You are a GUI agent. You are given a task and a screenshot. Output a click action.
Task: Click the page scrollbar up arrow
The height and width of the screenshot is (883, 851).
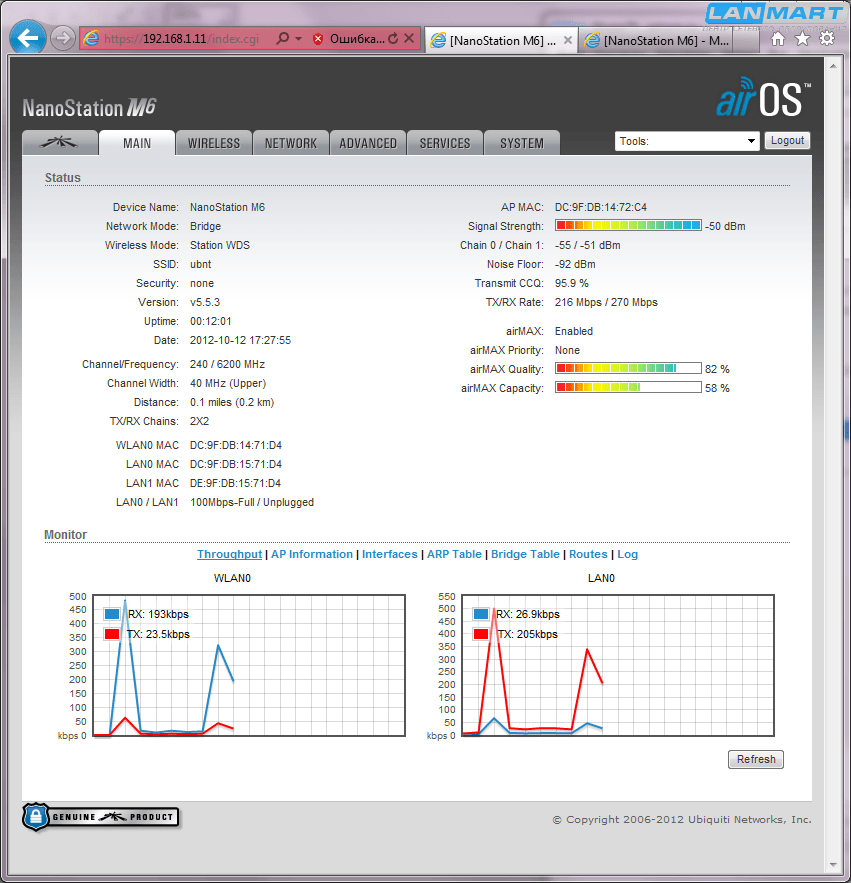tap(833, 66)
